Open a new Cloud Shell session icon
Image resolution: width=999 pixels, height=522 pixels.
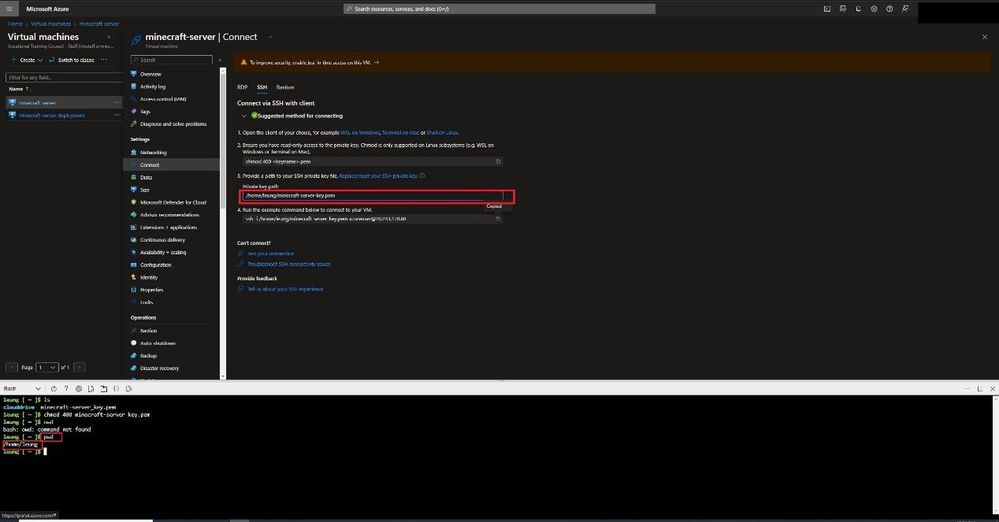(104, 388)
